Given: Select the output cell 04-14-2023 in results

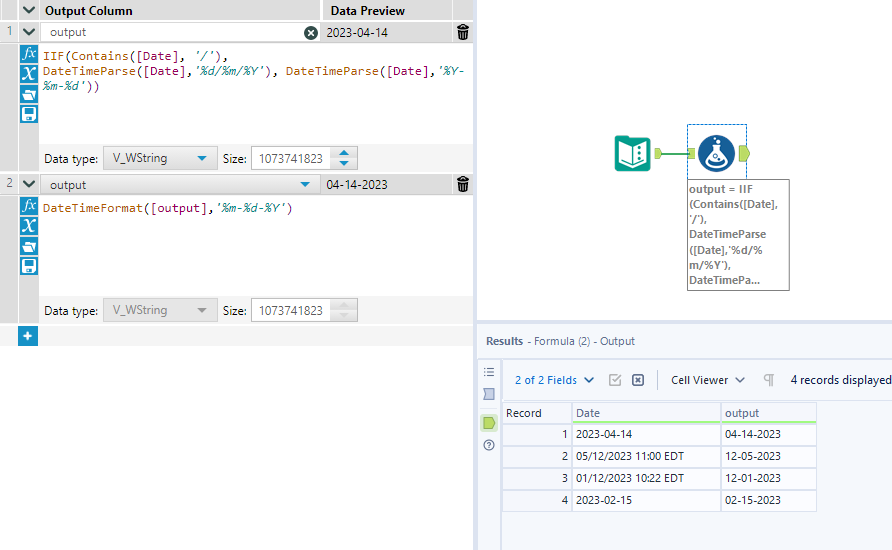Looking at the screenshot, I should [768, 434].
